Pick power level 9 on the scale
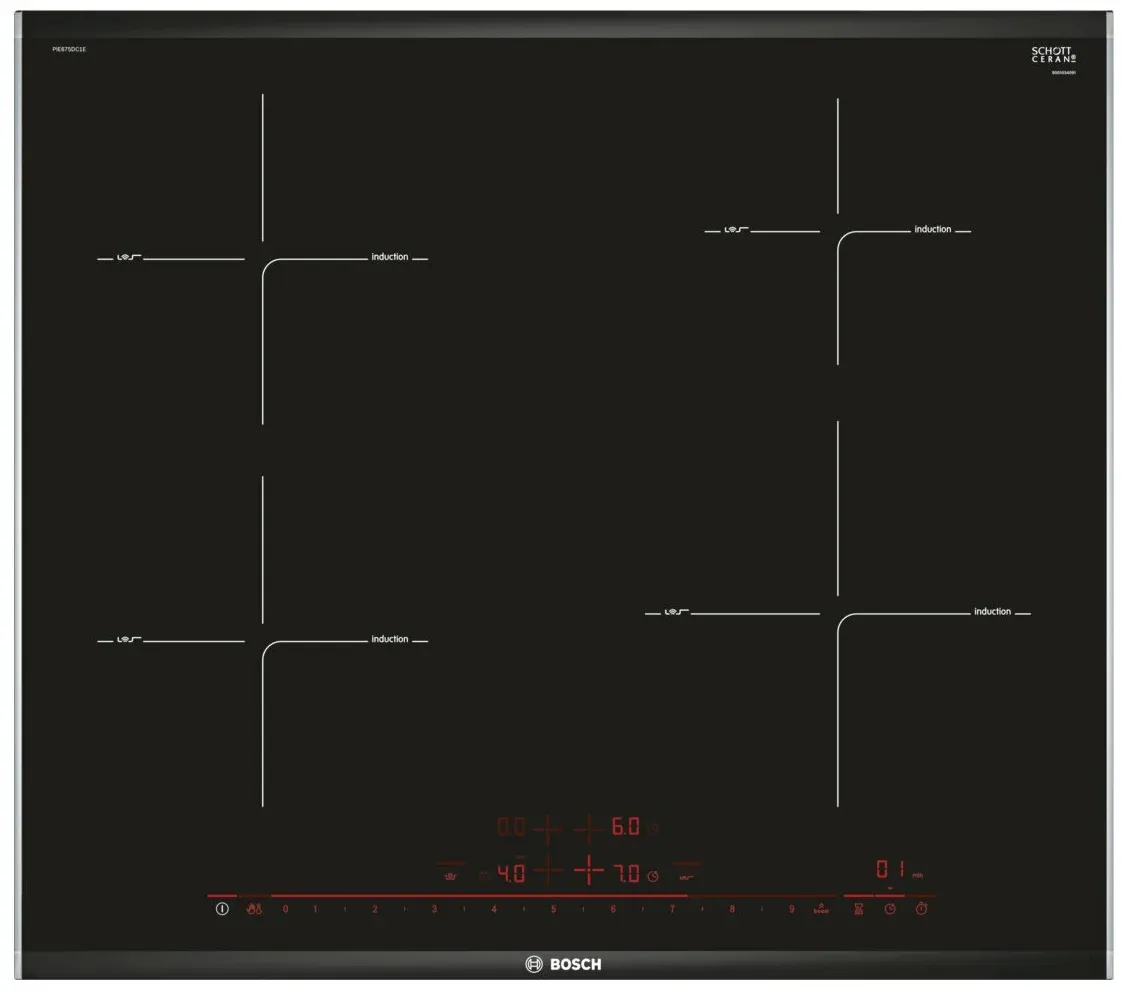Screen dimensions: 1124x996 coord(791,909)
